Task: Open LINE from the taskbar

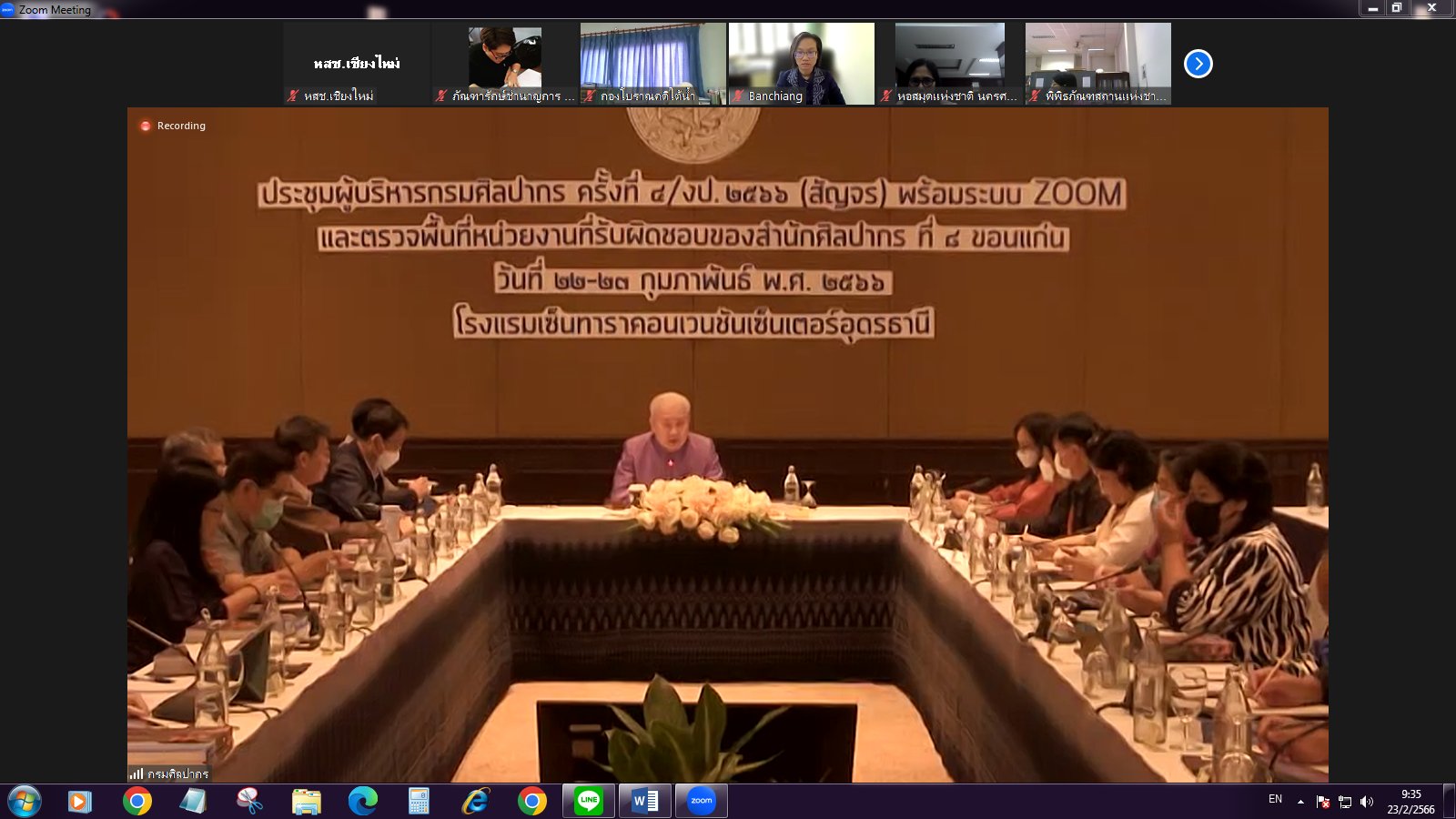Action: 588,801
